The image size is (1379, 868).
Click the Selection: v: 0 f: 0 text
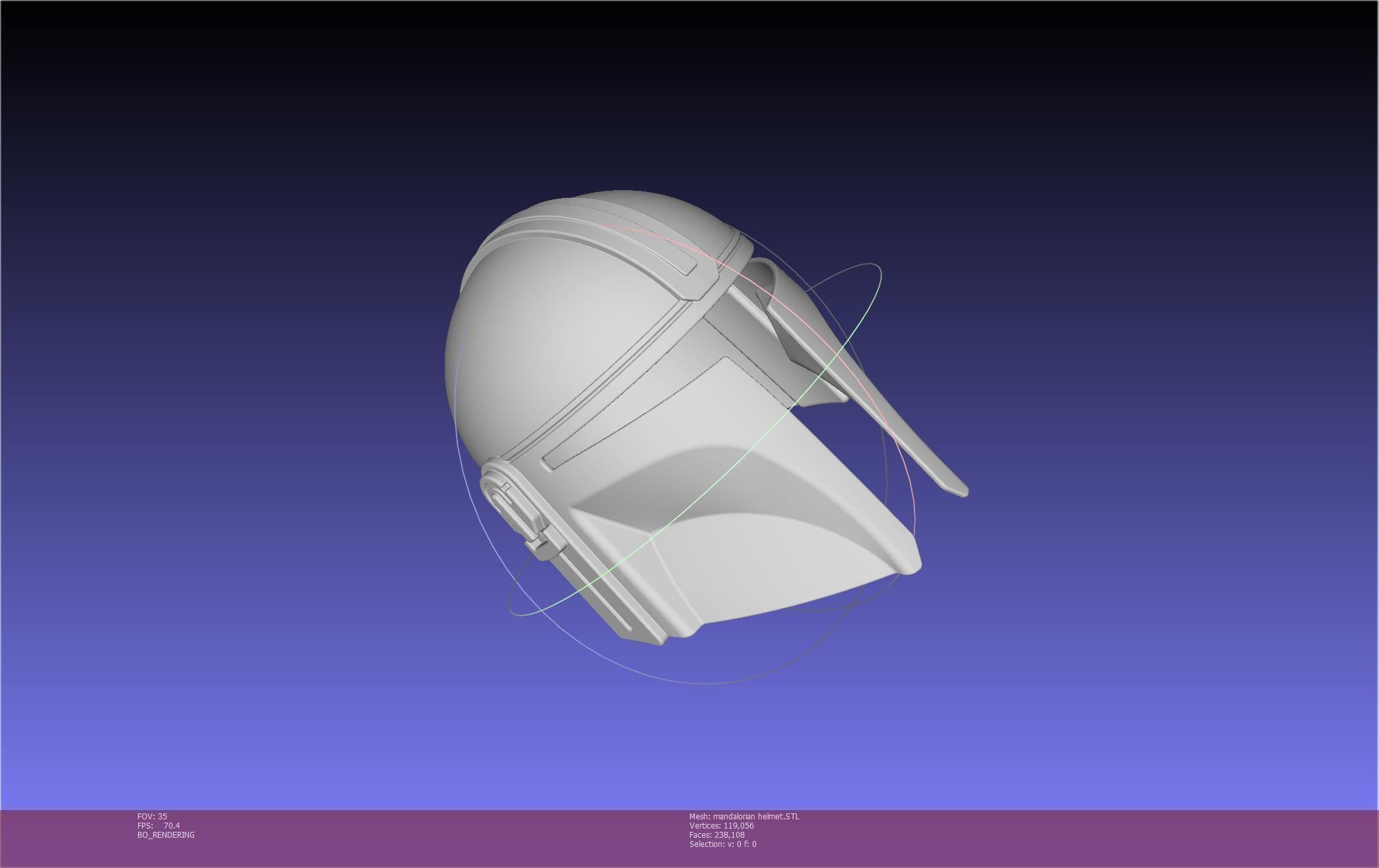pyautogui.click(x=722, y=844)
